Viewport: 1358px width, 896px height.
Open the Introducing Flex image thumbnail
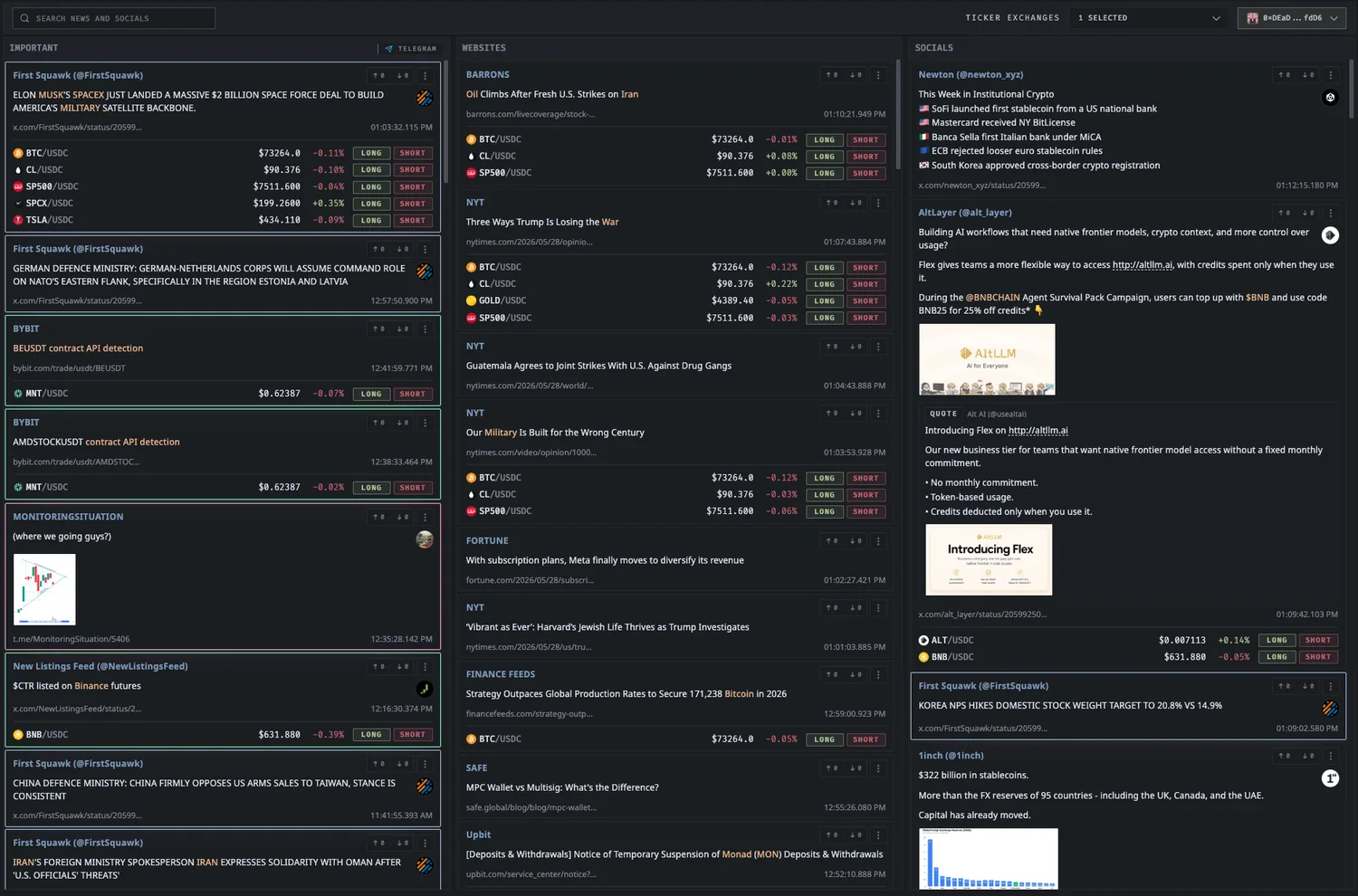coord(989,559)
